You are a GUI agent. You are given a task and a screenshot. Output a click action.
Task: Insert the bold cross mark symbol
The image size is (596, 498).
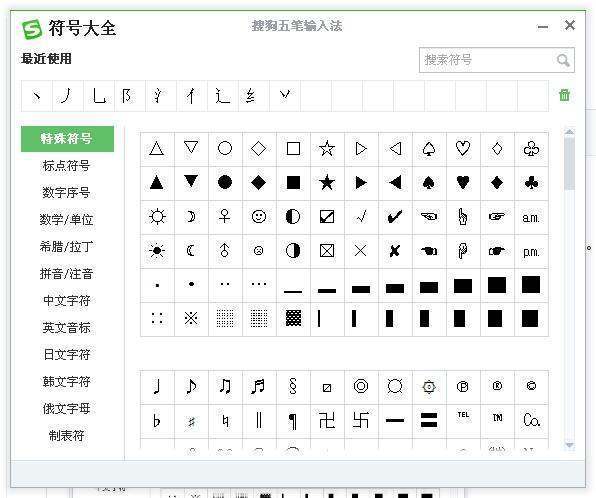click(395, 251)
